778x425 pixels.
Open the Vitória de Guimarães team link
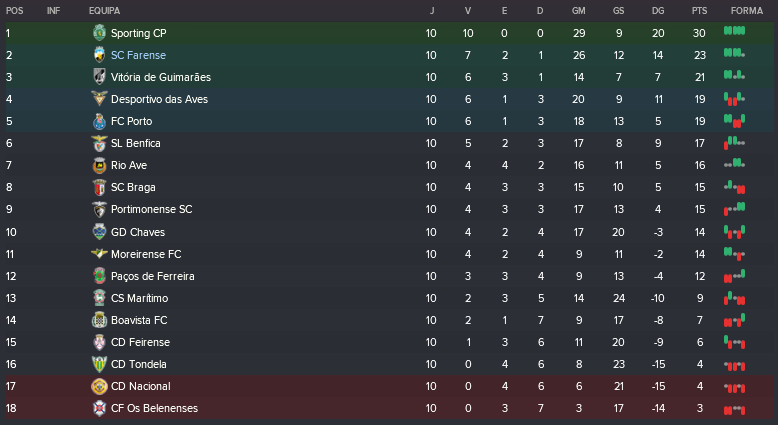(160, 77)
